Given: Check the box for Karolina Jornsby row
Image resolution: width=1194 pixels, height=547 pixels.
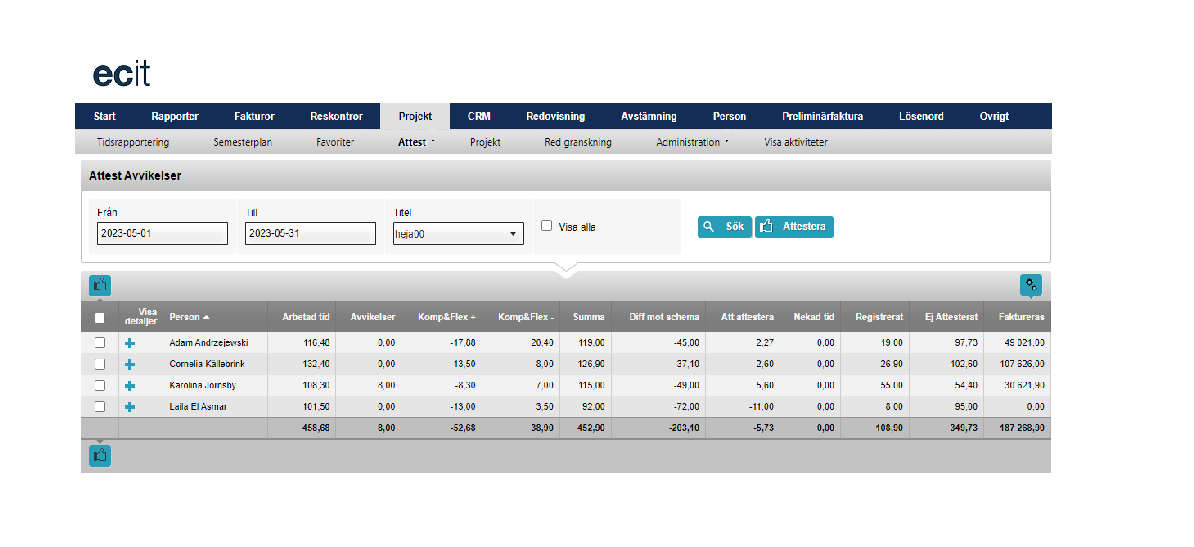Looking at the screenshot, I should click(99, 385).
